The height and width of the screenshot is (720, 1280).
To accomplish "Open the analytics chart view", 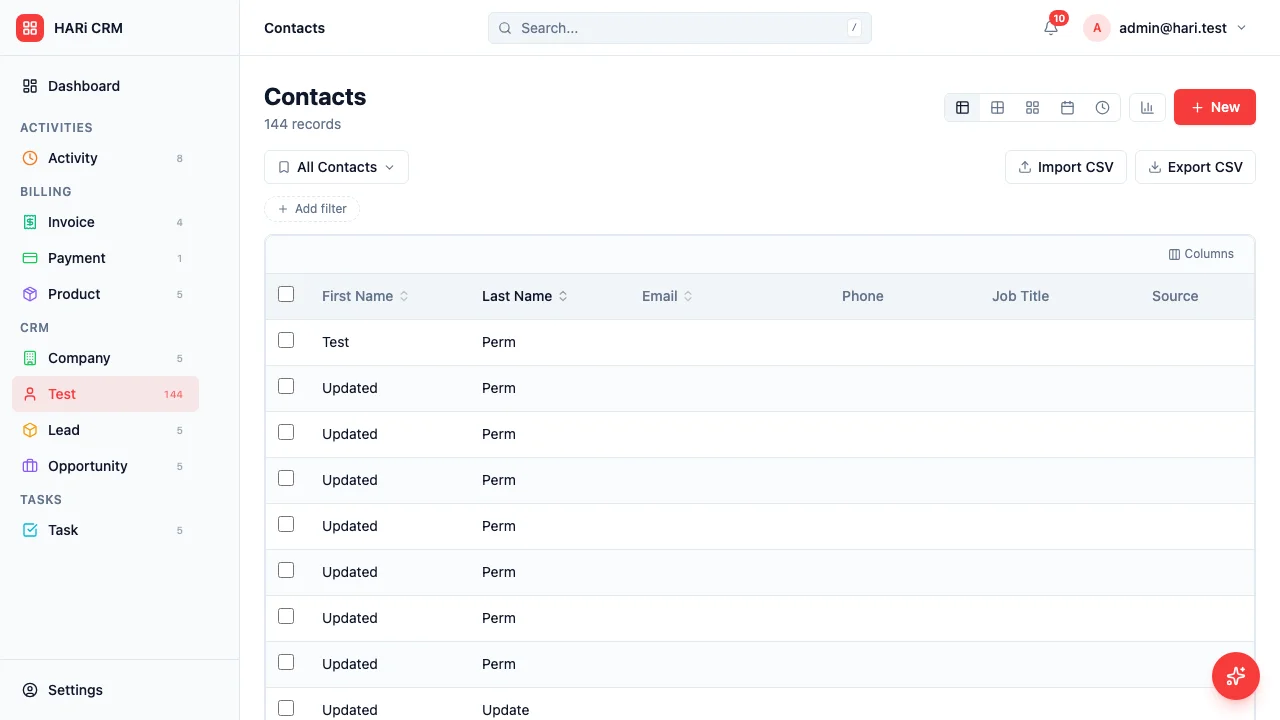I will point(1147,107).
